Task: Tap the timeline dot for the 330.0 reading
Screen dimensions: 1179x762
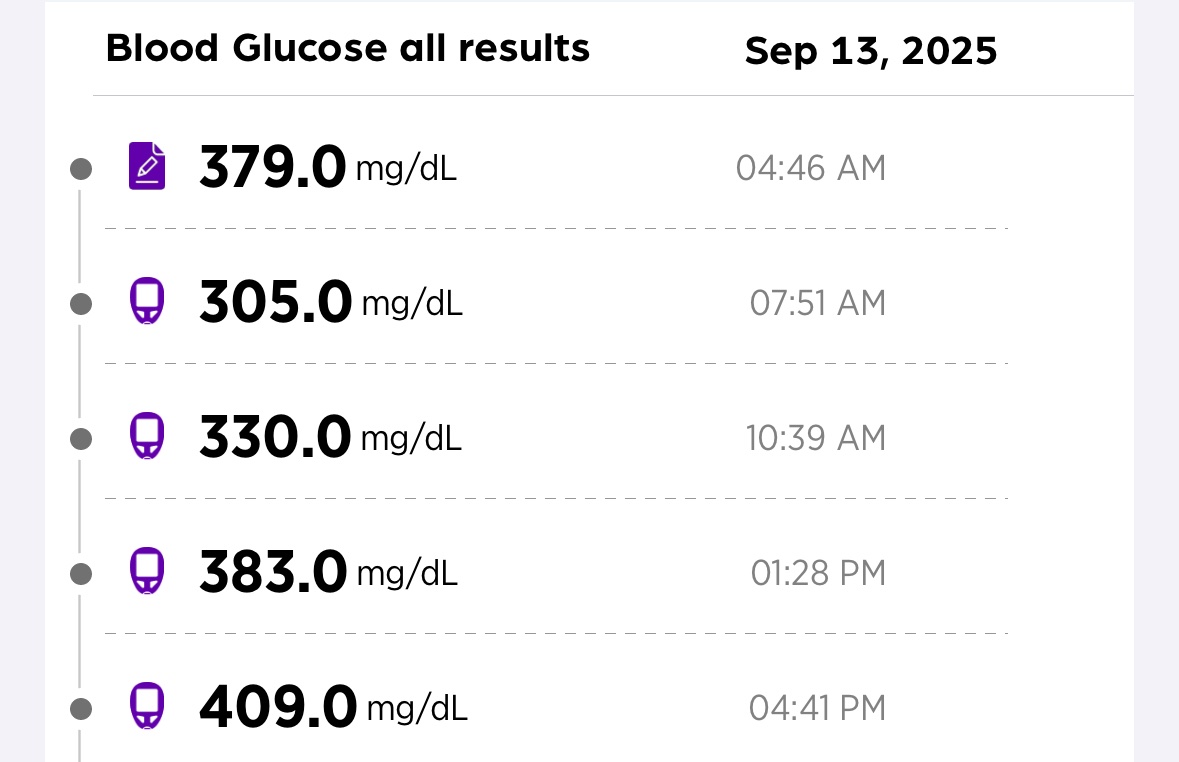Action: coord(81,438)
